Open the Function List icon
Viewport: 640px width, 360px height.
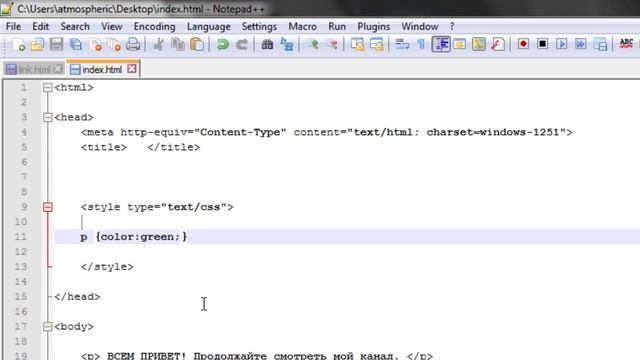[498, 44]
